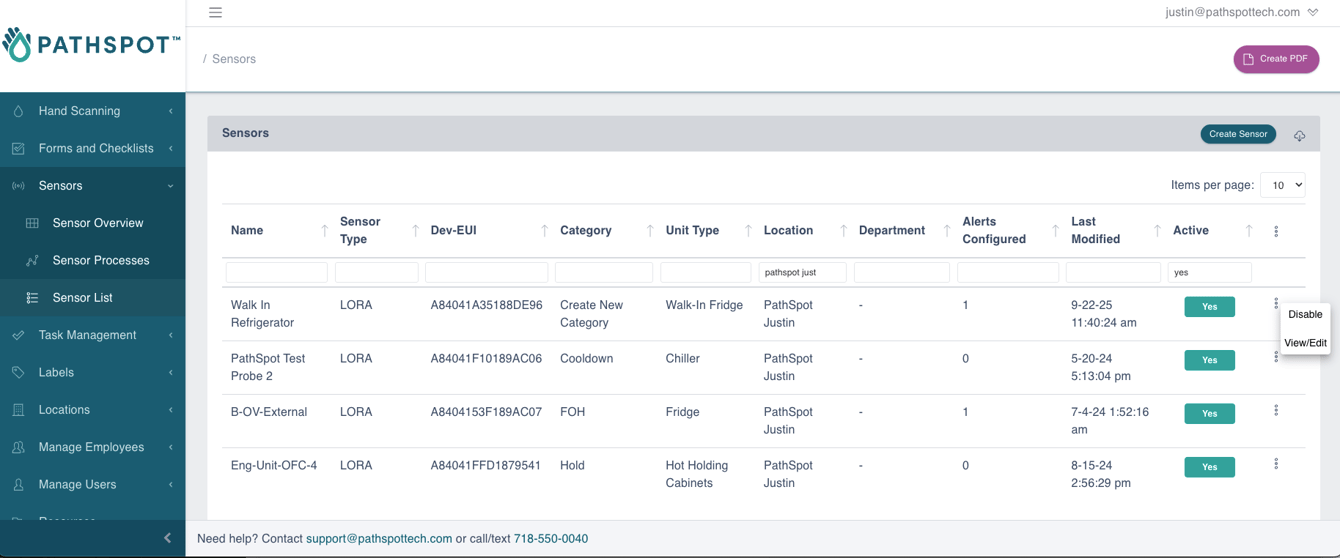Open row actions for B-OV-External sensor

pyautogui.click(x=1276, y=411)
